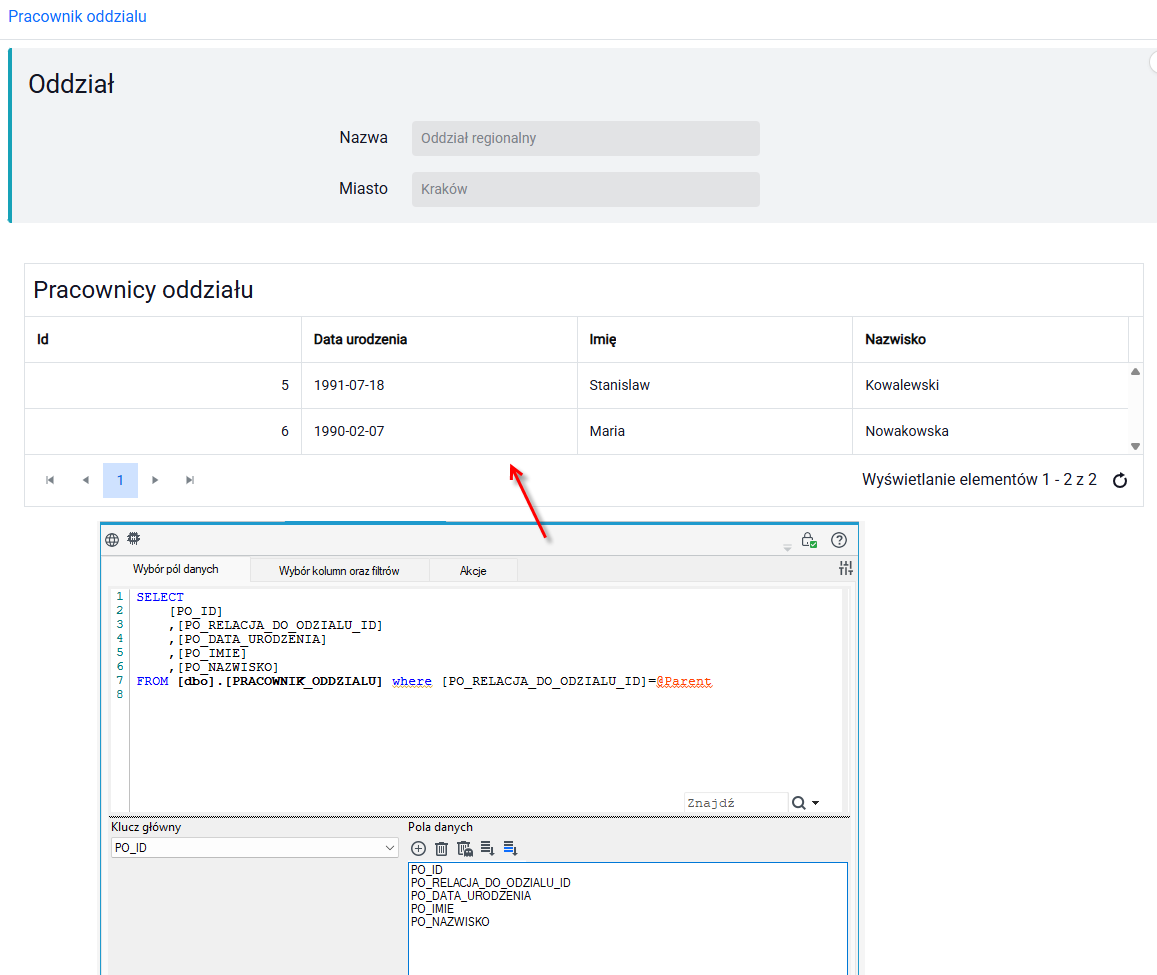Screen dimensions: 1157x975
Task: Click the plain trash icon under Pola danych
Action: [x=441, y=849]
